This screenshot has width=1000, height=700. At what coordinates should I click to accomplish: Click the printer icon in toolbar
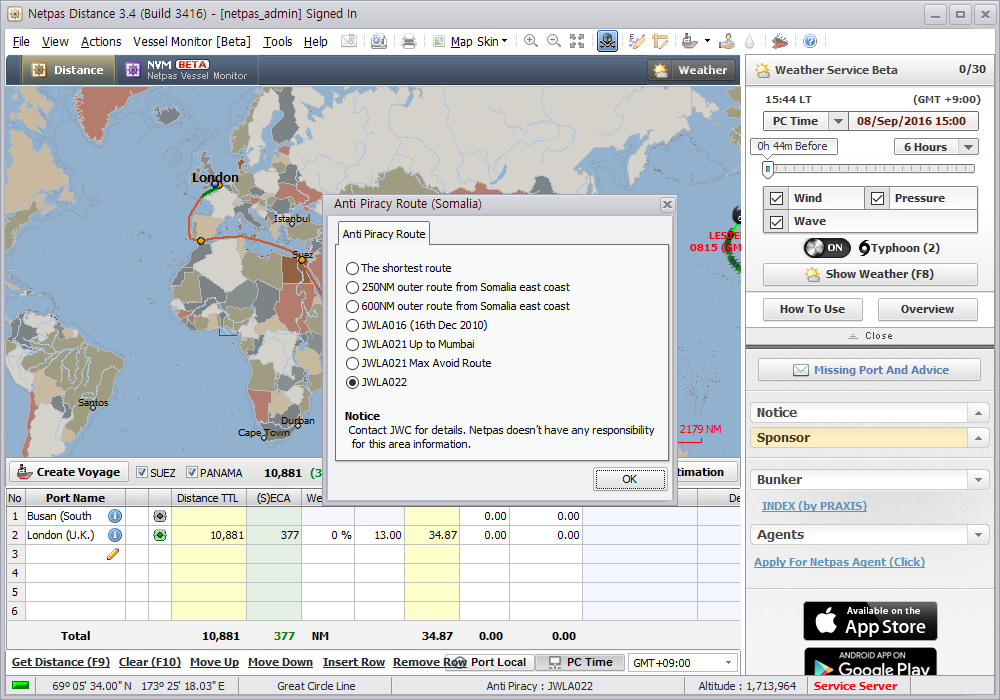point(409,41)
